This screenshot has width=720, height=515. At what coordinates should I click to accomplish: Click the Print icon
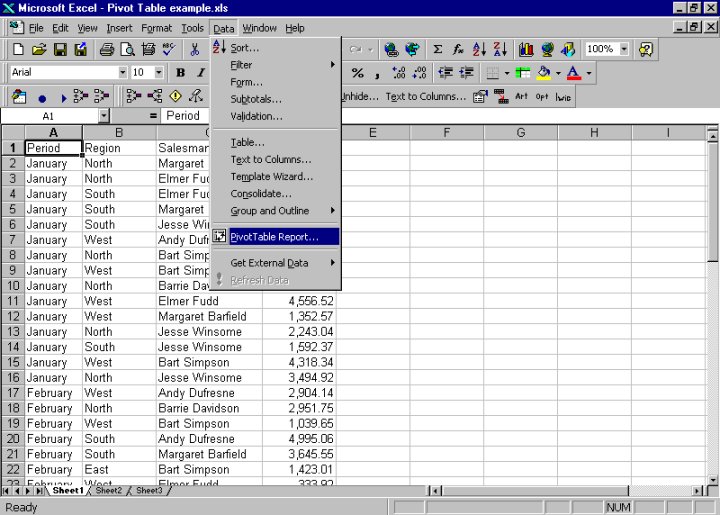click(107, 49)
